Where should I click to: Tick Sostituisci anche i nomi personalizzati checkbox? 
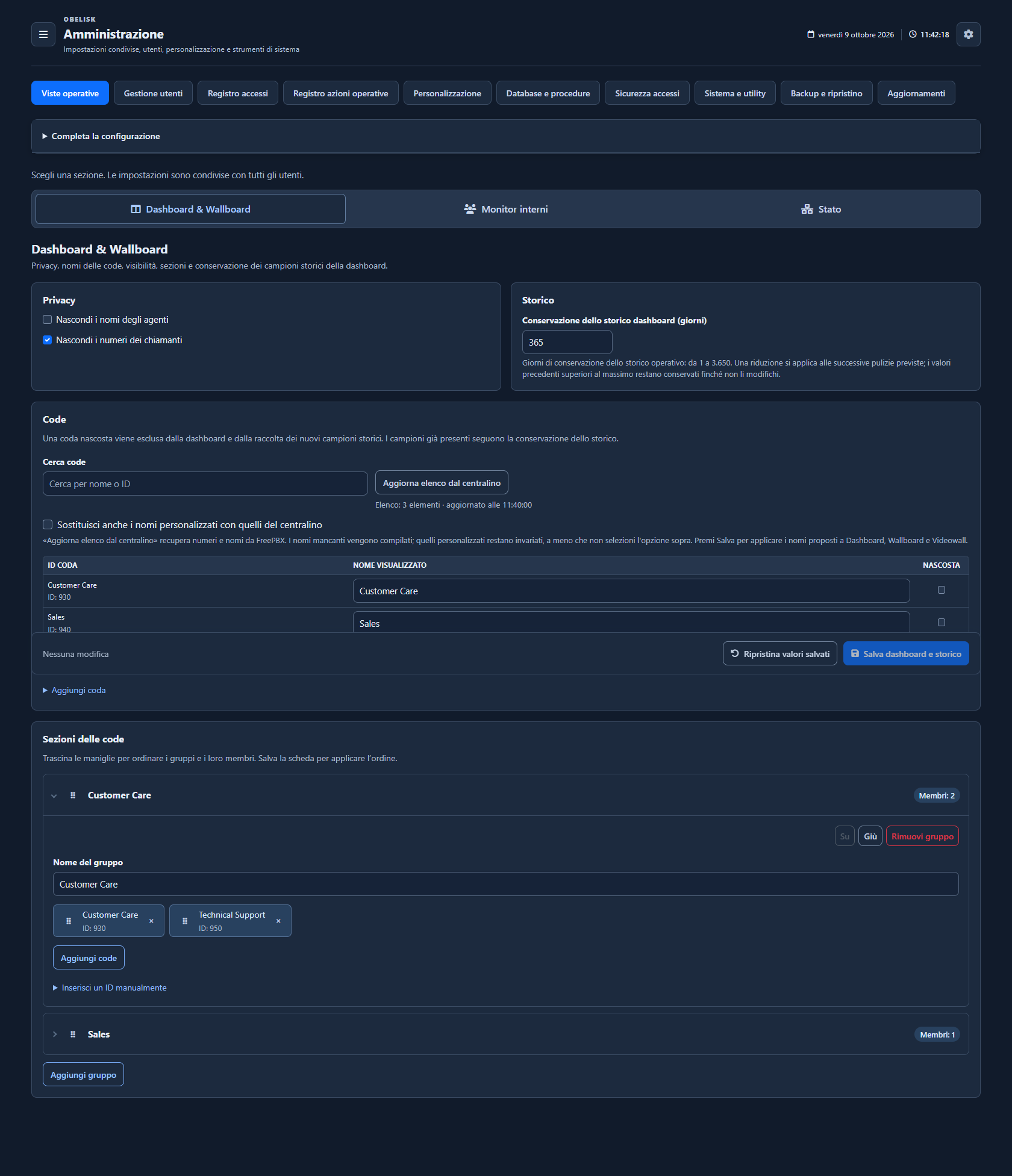[48, 525]
